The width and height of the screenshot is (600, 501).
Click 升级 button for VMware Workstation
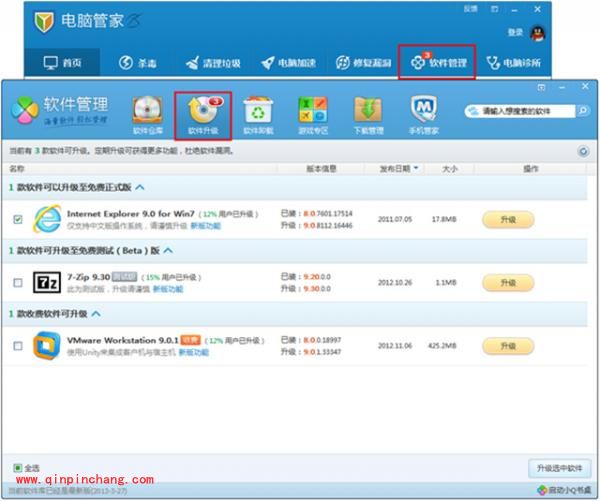point(508,346)
